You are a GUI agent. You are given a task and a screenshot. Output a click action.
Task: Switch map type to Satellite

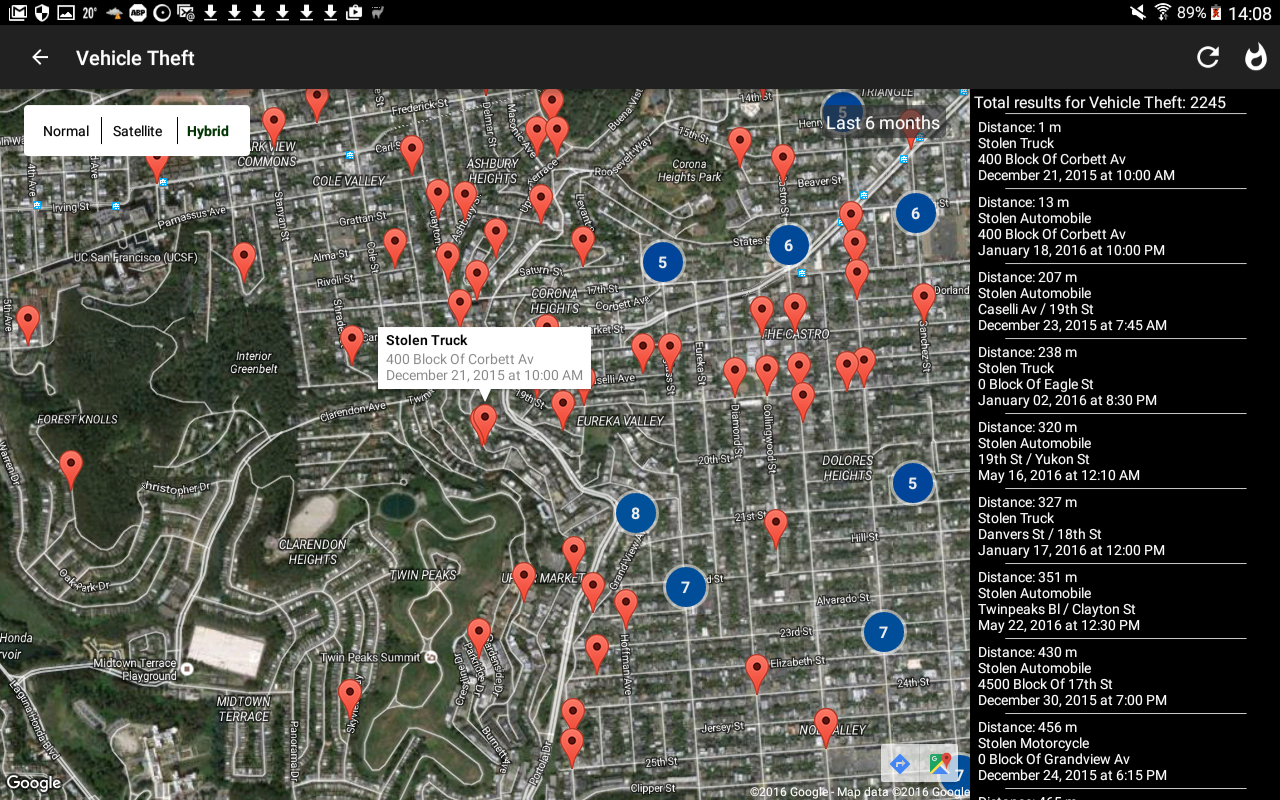coord(138,131)
